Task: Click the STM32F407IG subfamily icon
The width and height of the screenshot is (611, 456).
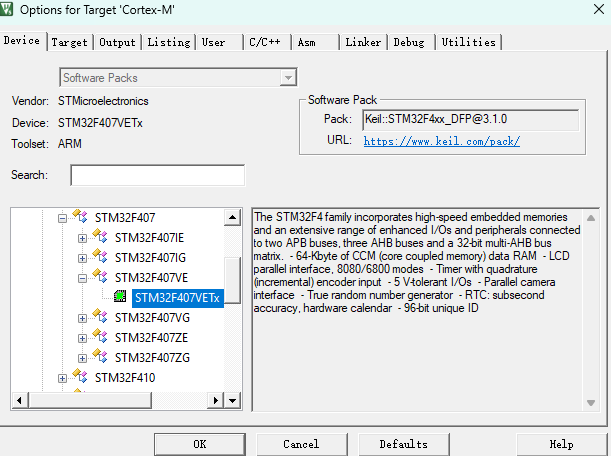Action: pos(100,256)
